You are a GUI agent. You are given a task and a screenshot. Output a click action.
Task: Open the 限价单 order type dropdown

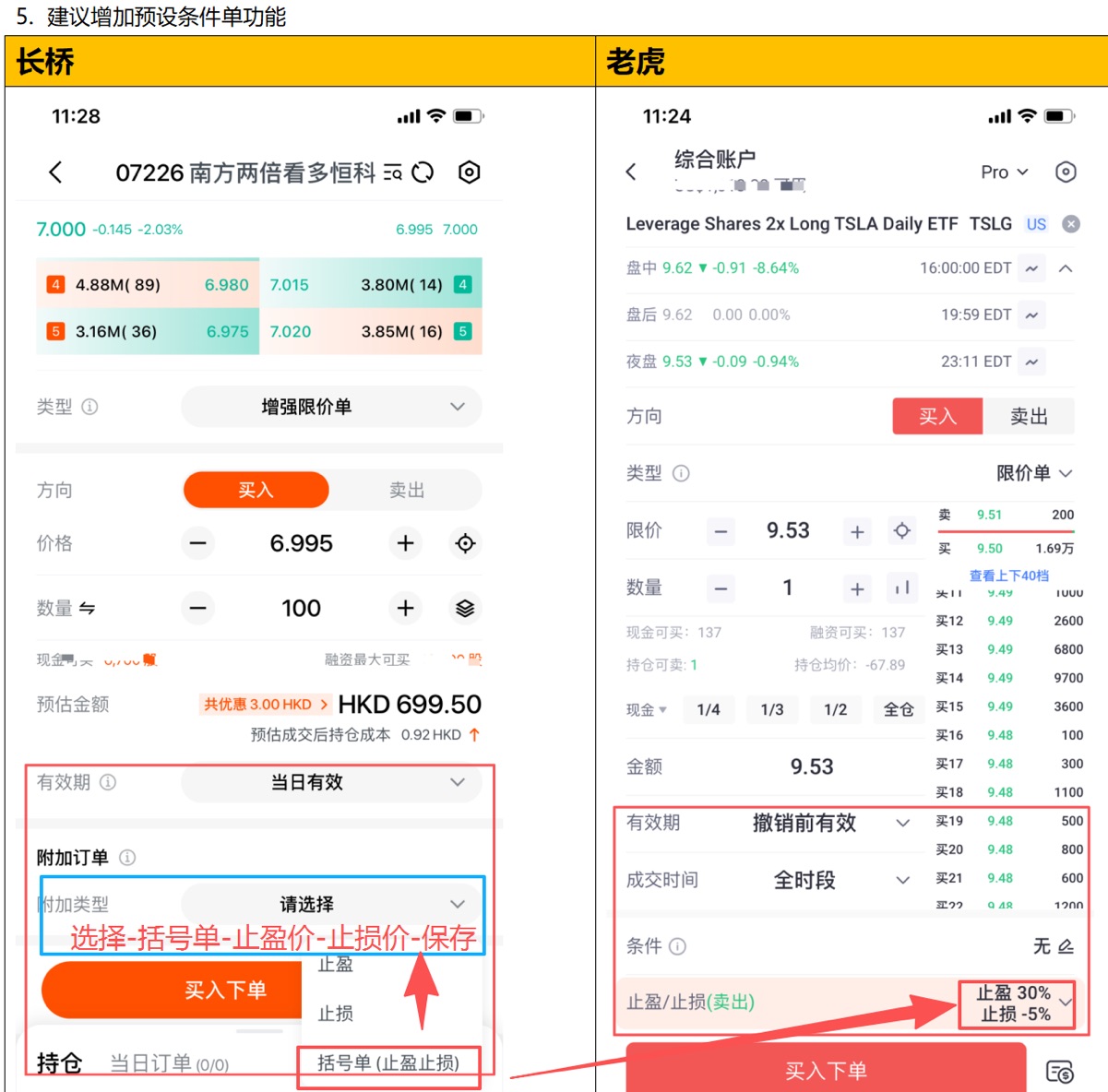tap(1034, 473)
